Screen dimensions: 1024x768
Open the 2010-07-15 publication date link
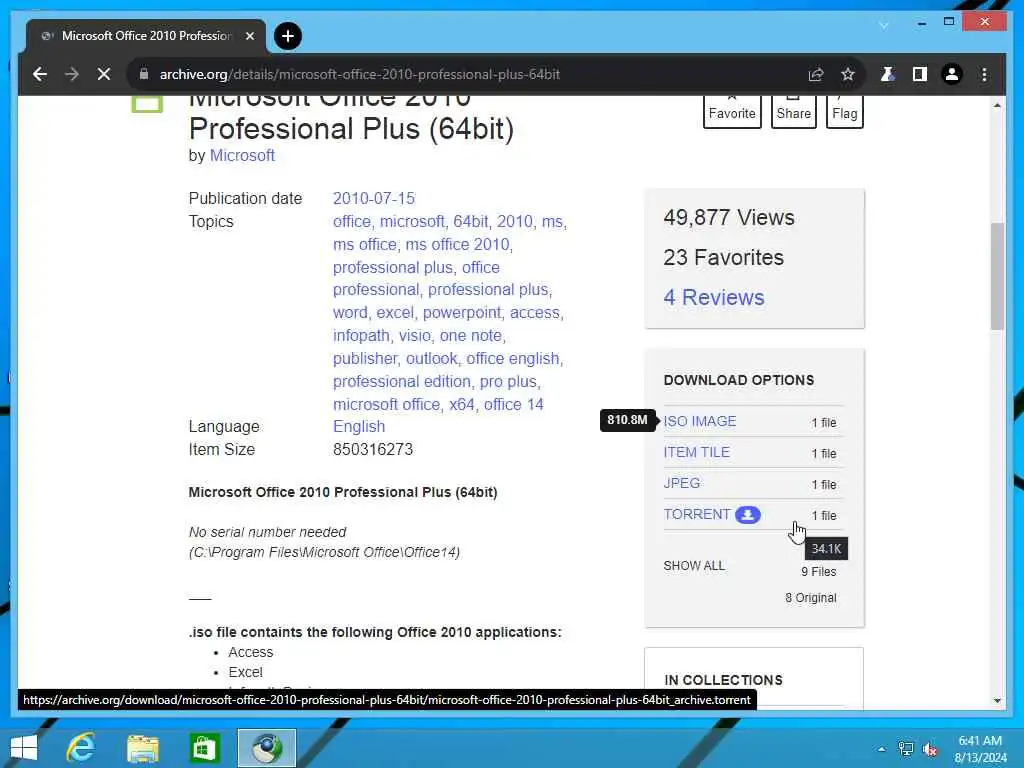coord(374,199)
